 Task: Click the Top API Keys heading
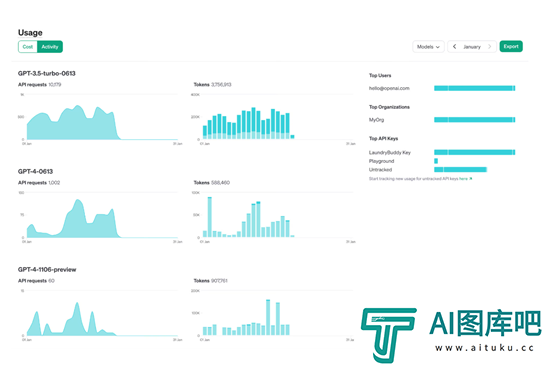[383, 138]
